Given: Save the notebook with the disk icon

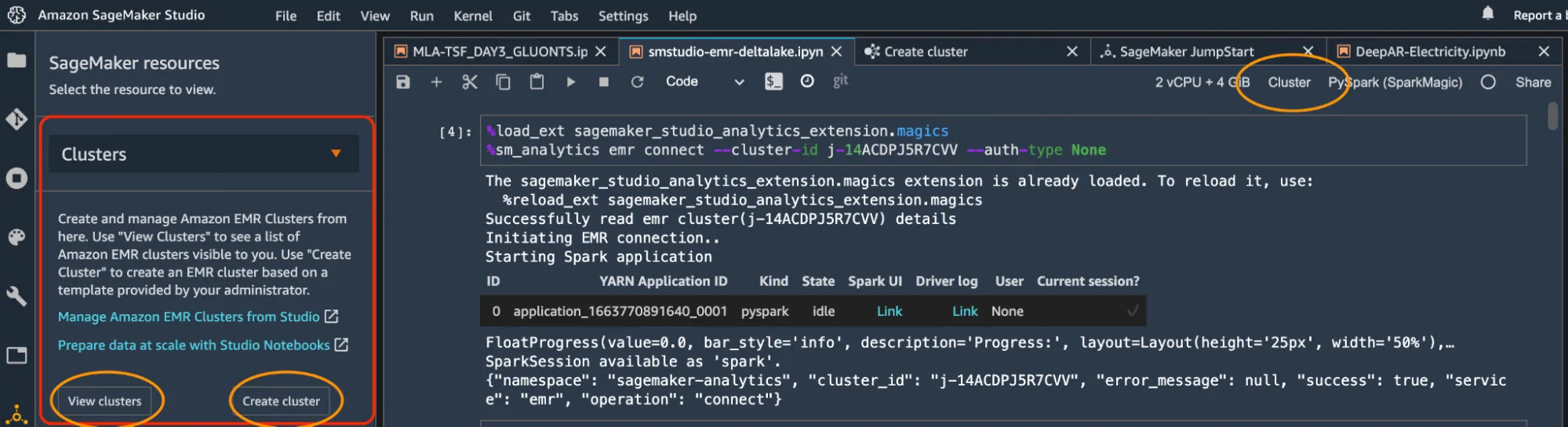Looking at the screenshot, I should (x=402, y=82).
